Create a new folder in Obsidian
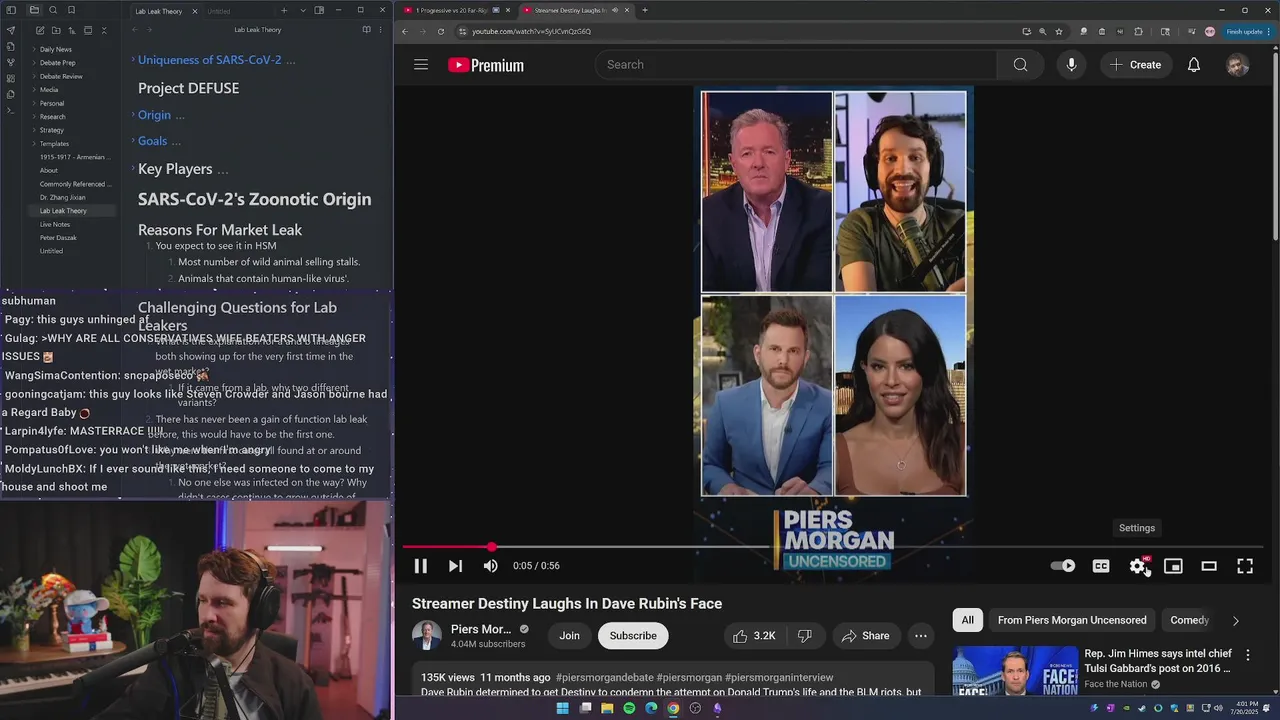 pos(56,31)
